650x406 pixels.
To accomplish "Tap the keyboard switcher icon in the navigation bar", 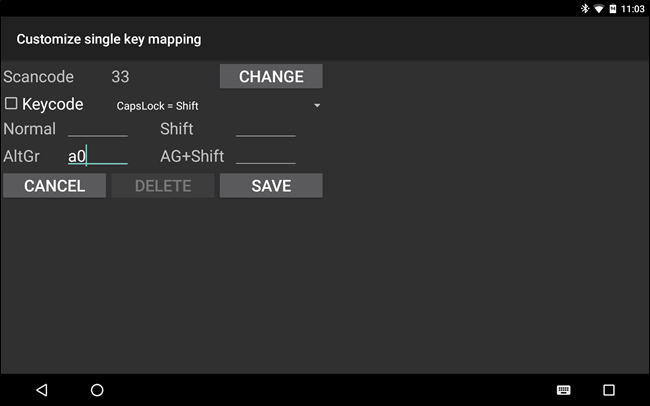I will (x=564, y=389).
